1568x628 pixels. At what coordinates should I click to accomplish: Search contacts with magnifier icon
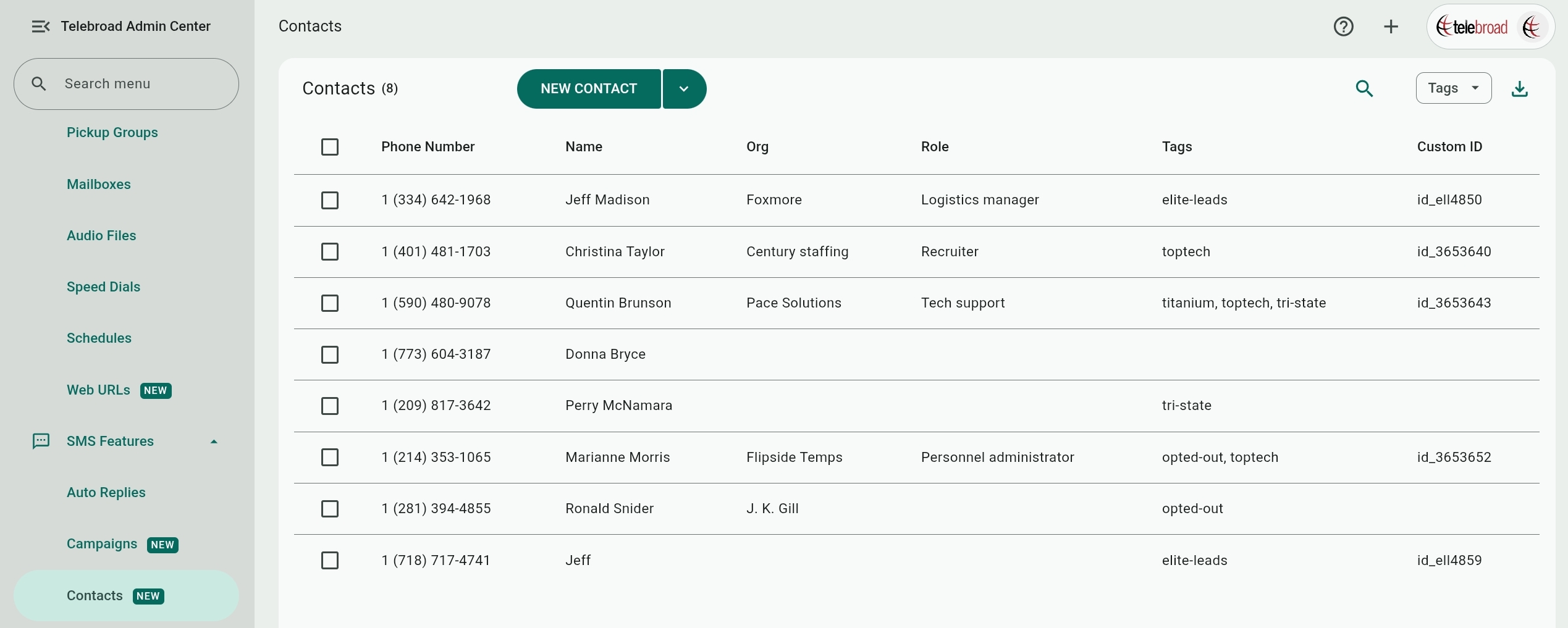click(x=1364, y=88)
